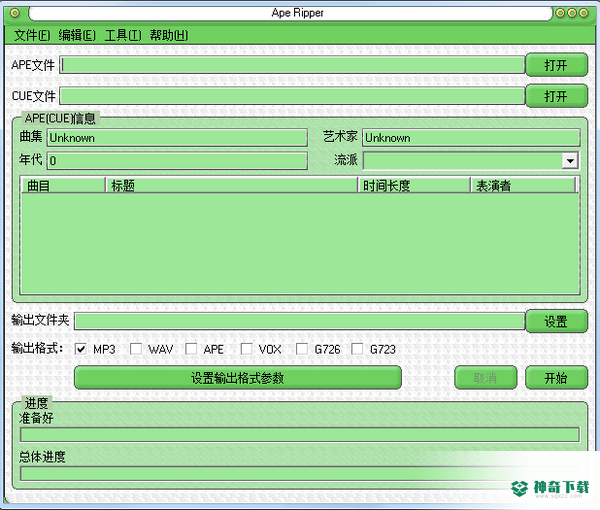This screenshot has height=510, width=600.
Task: Expand the 流派 genre dropdown arrow
Action: [x=570, y=161]
